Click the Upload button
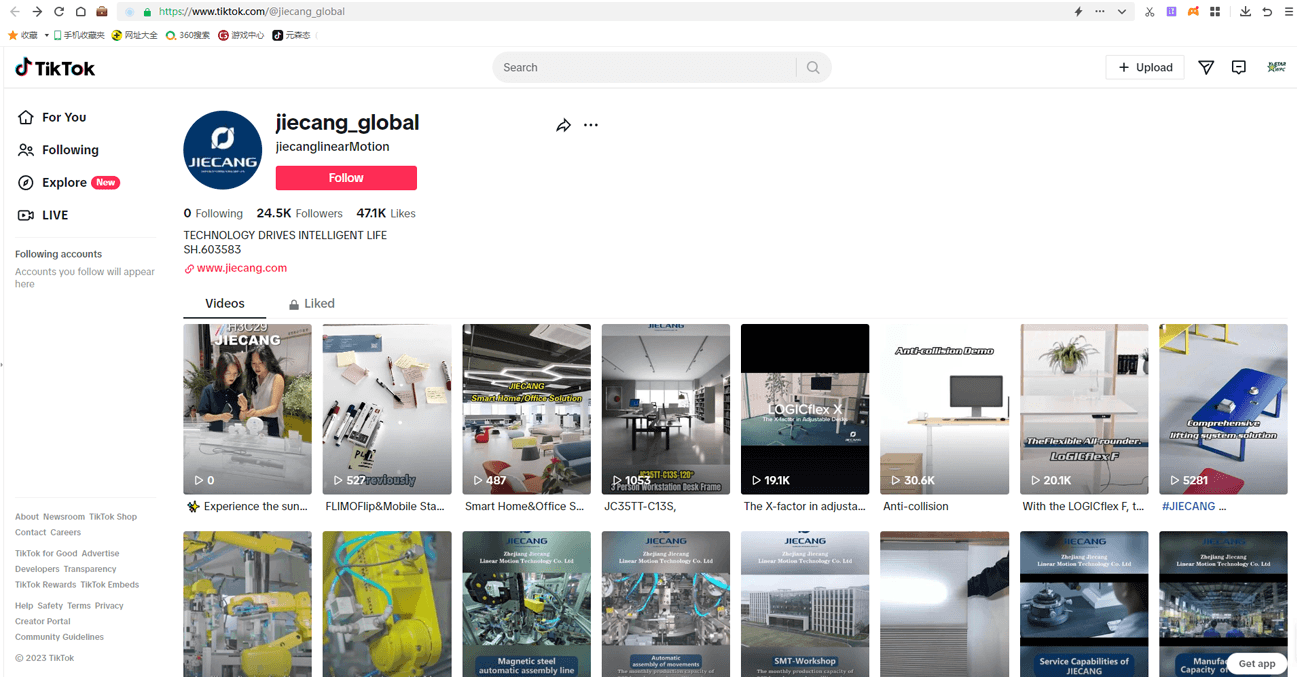 tap(1145, 67)
